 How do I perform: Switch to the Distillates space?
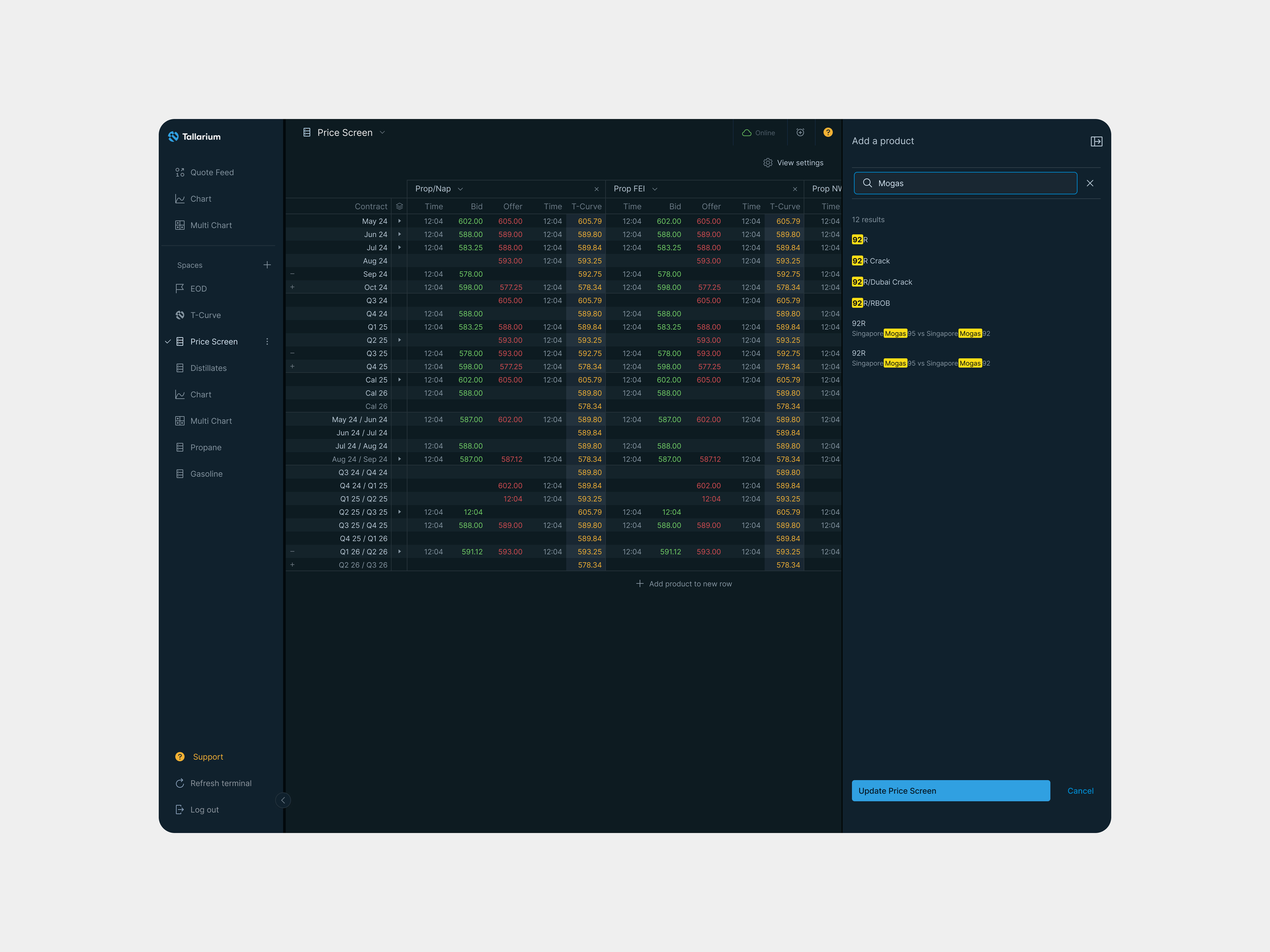(x=208, y=368)
